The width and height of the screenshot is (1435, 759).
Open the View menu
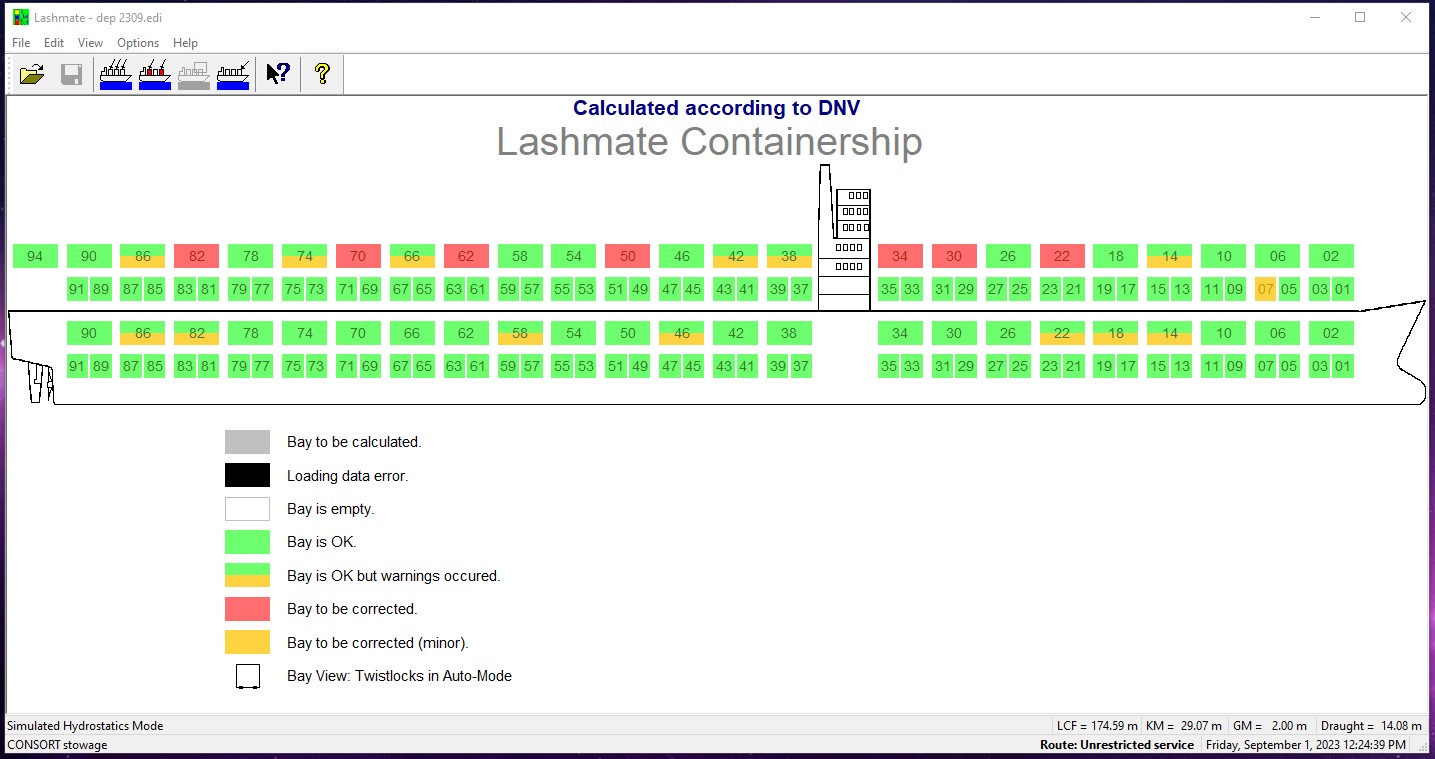tap(90, 43)
